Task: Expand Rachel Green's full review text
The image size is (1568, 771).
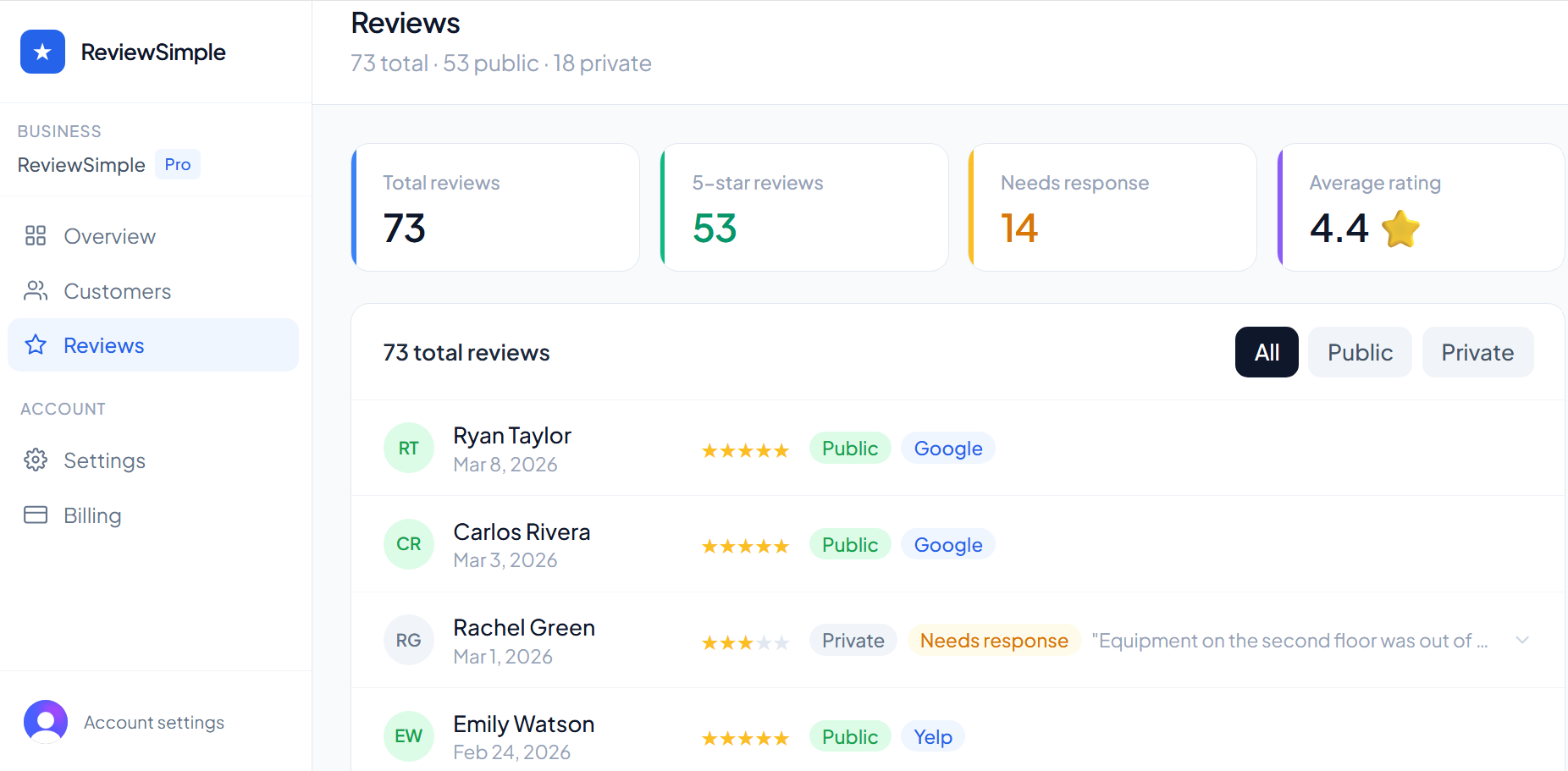Action: click(x=1522, y=641)
